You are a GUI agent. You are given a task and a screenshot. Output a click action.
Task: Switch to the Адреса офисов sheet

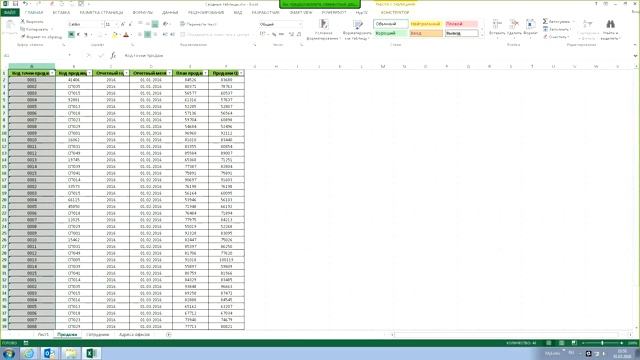[x=134, y=335]
